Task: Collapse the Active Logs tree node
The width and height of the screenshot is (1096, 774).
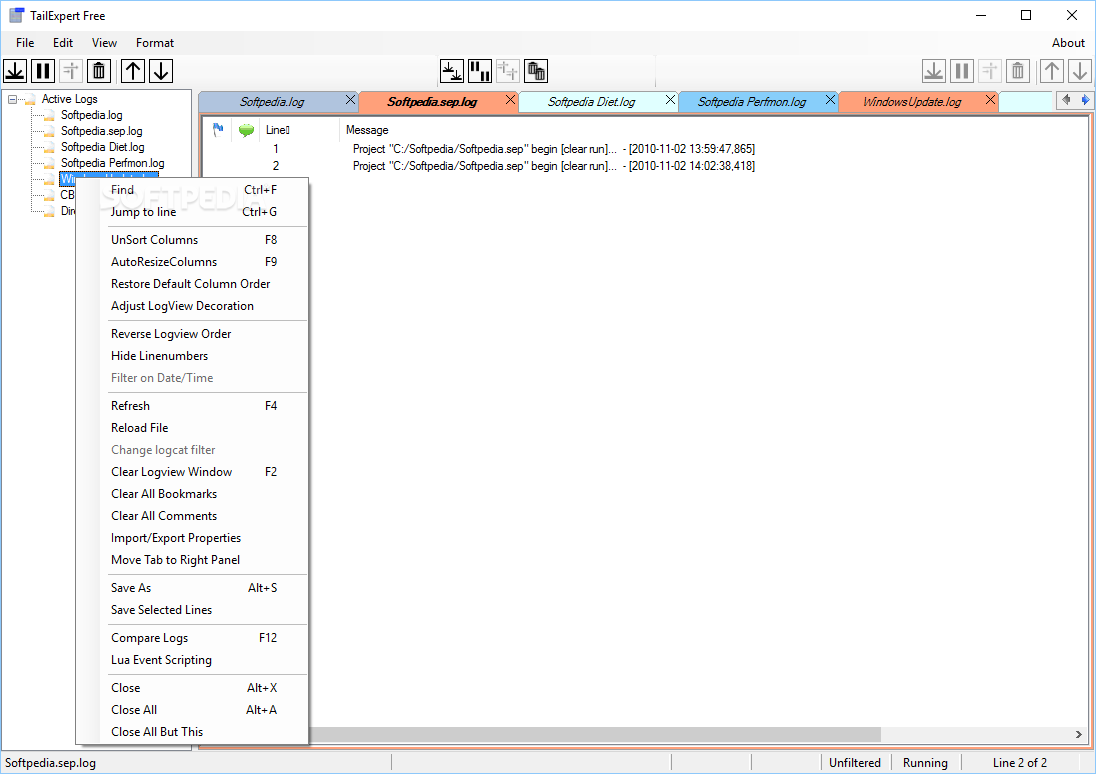Action: click(12, 99)
